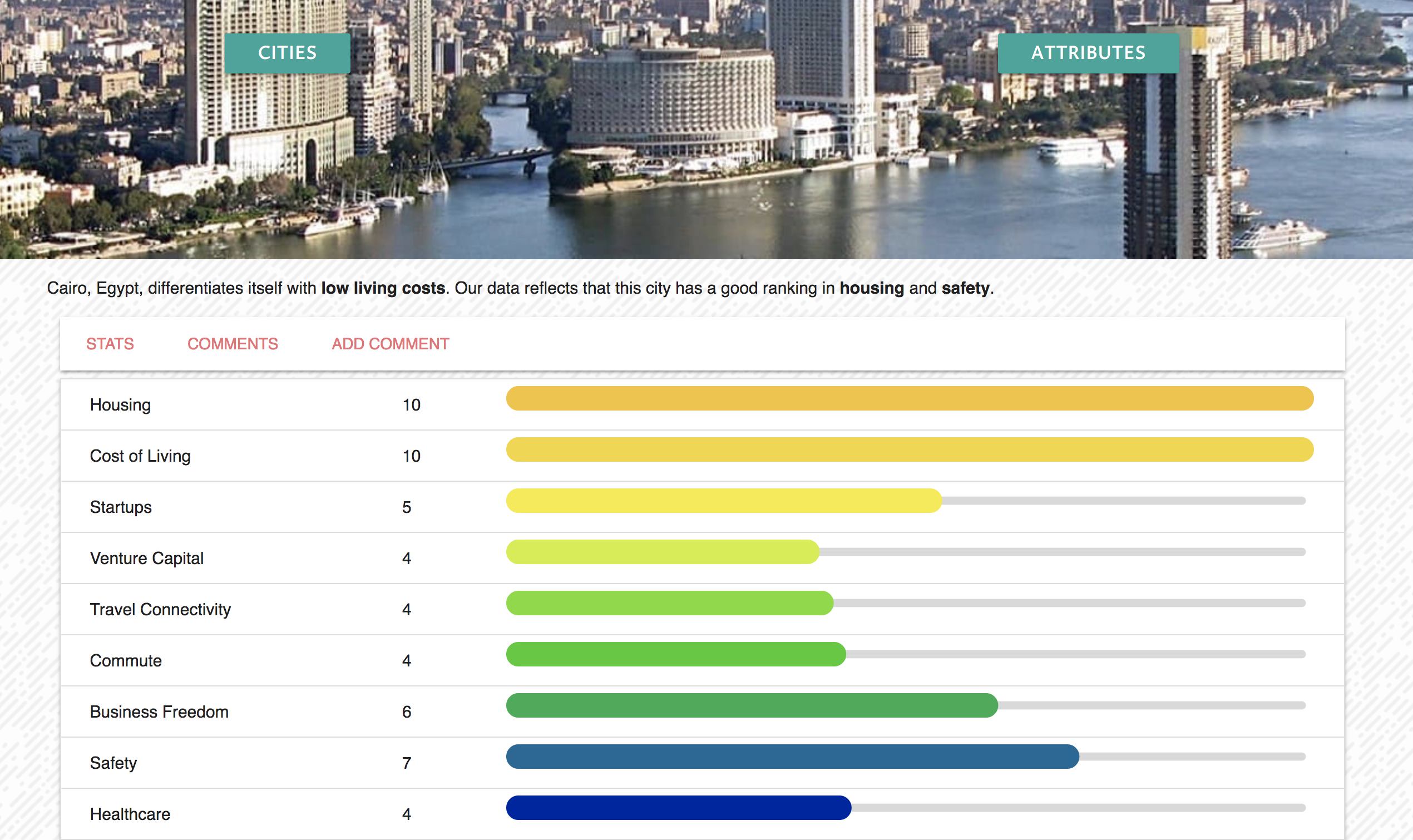1413x840 pixels.
Task: Select the Safety row label
Action: pos(113,763)
